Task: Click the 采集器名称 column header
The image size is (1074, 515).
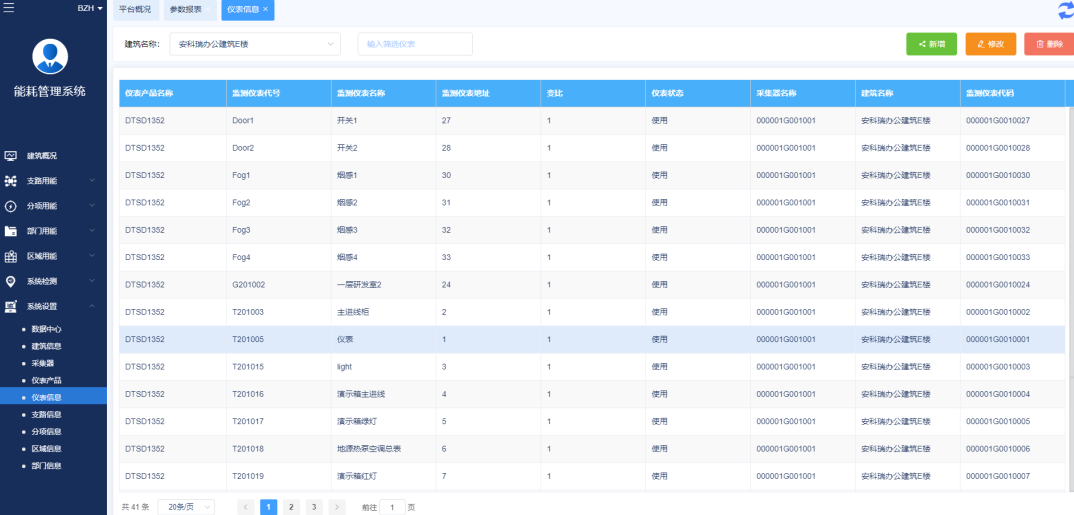Action: tap(803, 93)
